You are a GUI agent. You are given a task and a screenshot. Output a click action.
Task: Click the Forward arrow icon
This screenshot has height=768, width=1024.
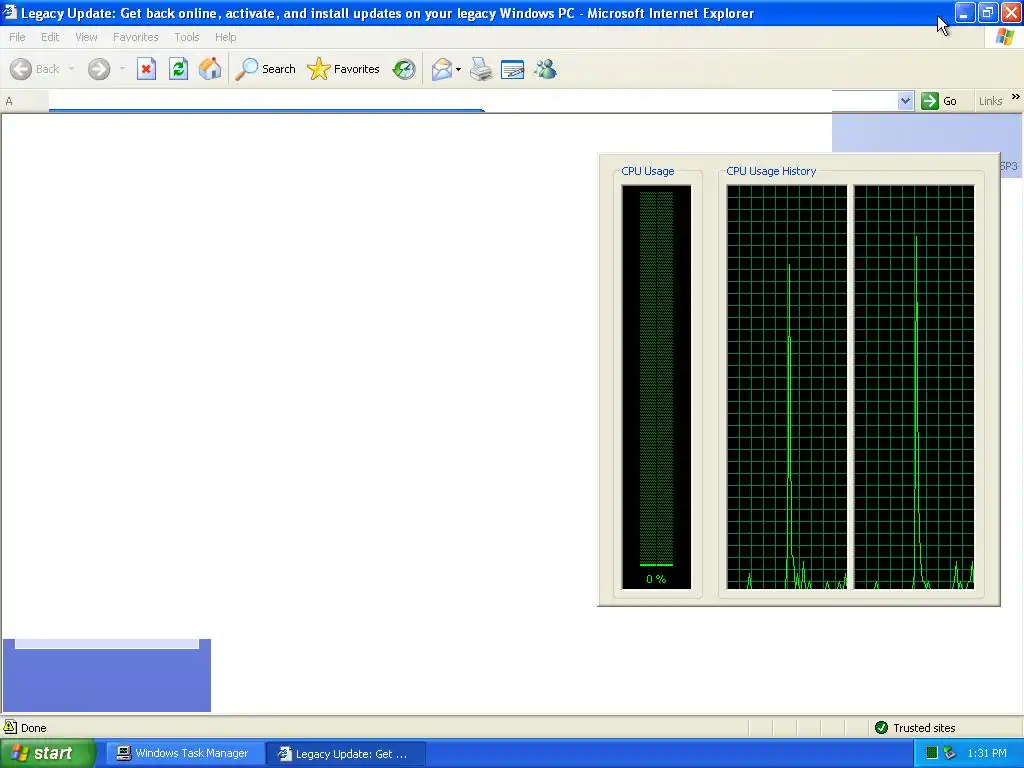[99, 69]
